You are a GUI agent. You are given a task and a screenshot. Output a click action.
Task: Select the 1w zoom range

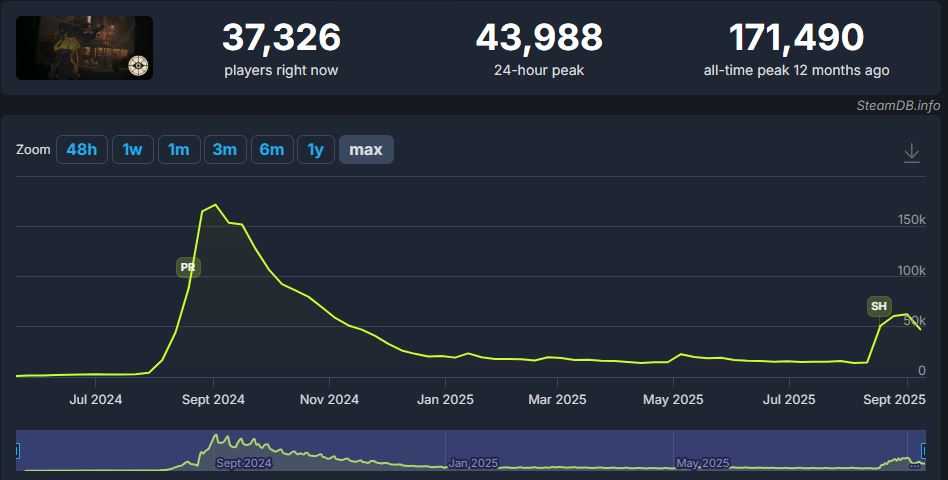(x=132, y=149)
